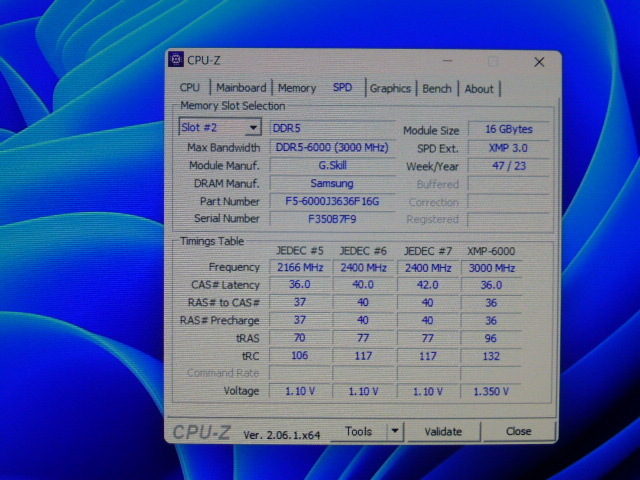Click the XMP-6000 column header

tap(491, 251)
